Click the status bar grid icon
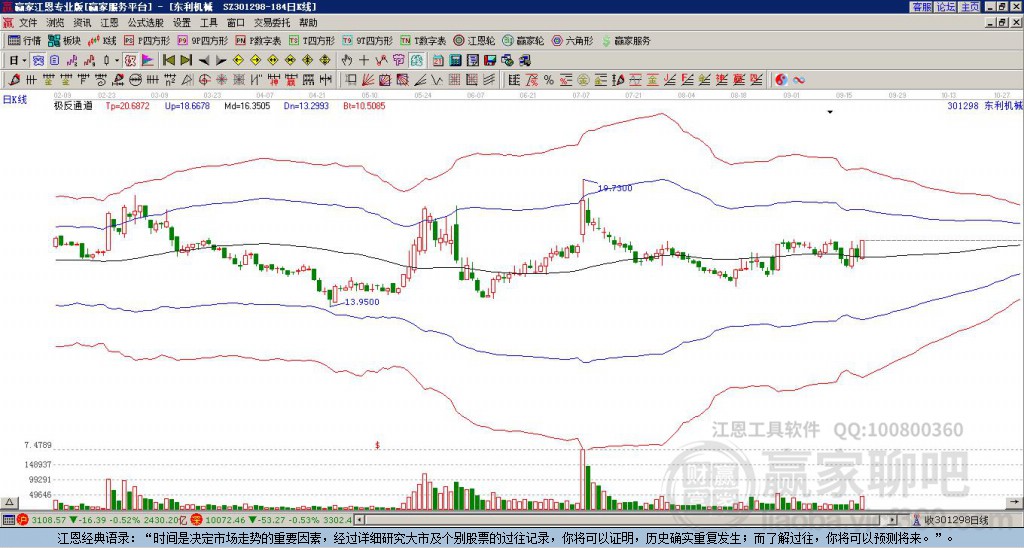 8,520
